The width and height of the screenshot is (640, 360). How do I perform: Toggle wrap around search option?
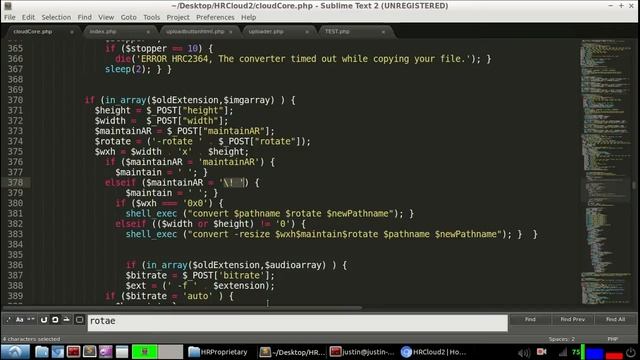coord(55,320)
